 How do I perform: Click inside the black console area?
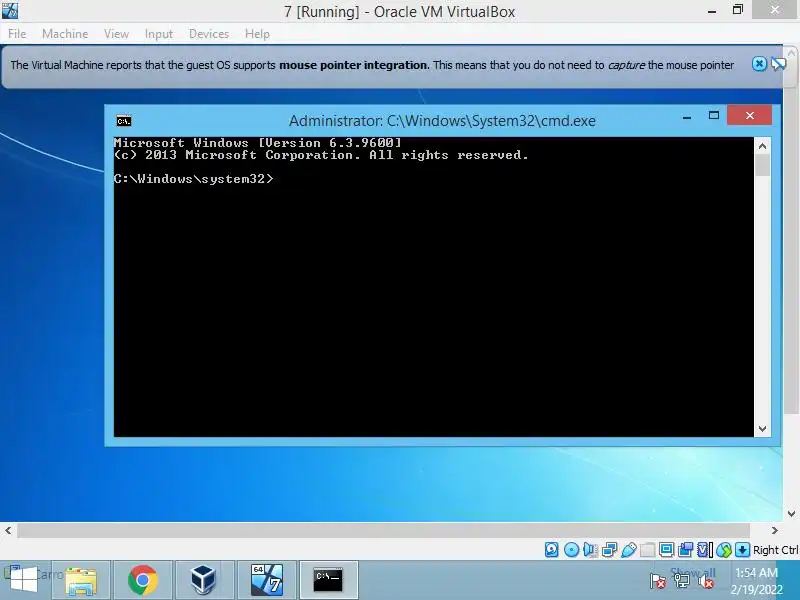click(433, 287)
